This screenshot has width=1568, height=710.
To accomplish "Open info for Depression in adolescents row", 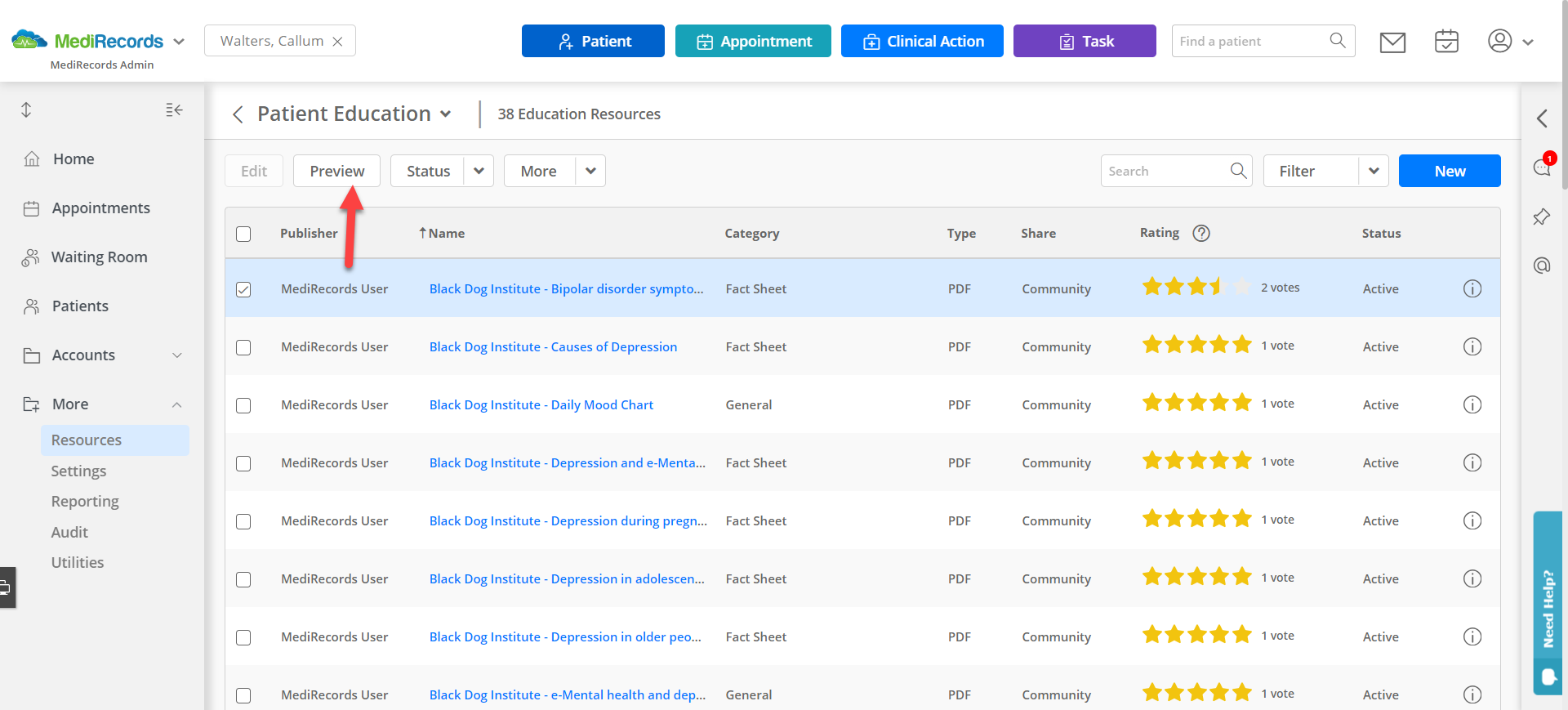I will (1472, 578).
